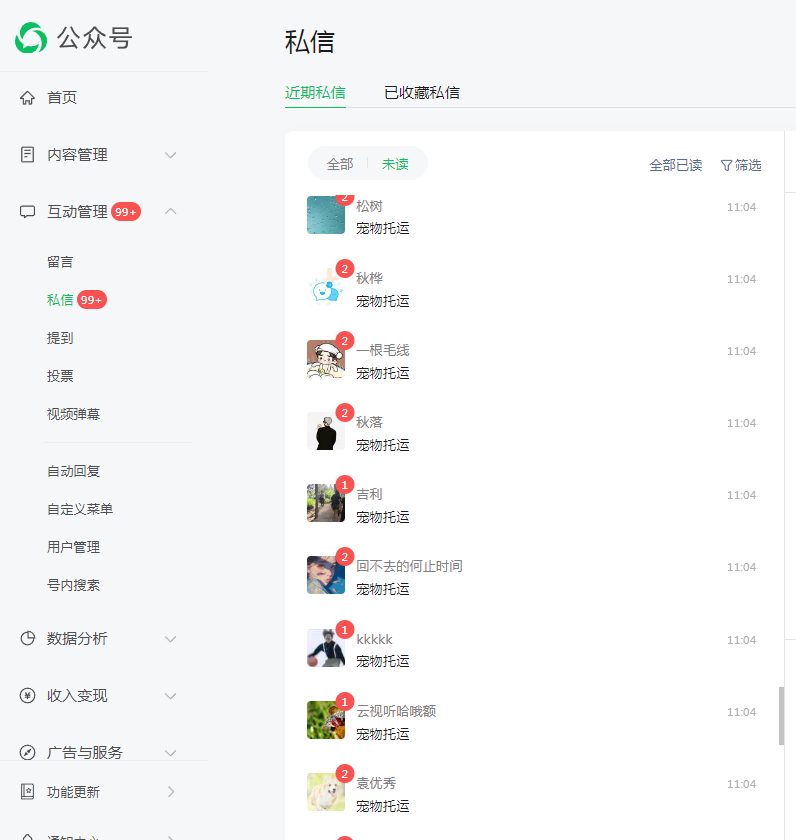Open 吉利's avatar thumbnail
The height and width of the screenshot is (840, 796).
pos(326,503)
